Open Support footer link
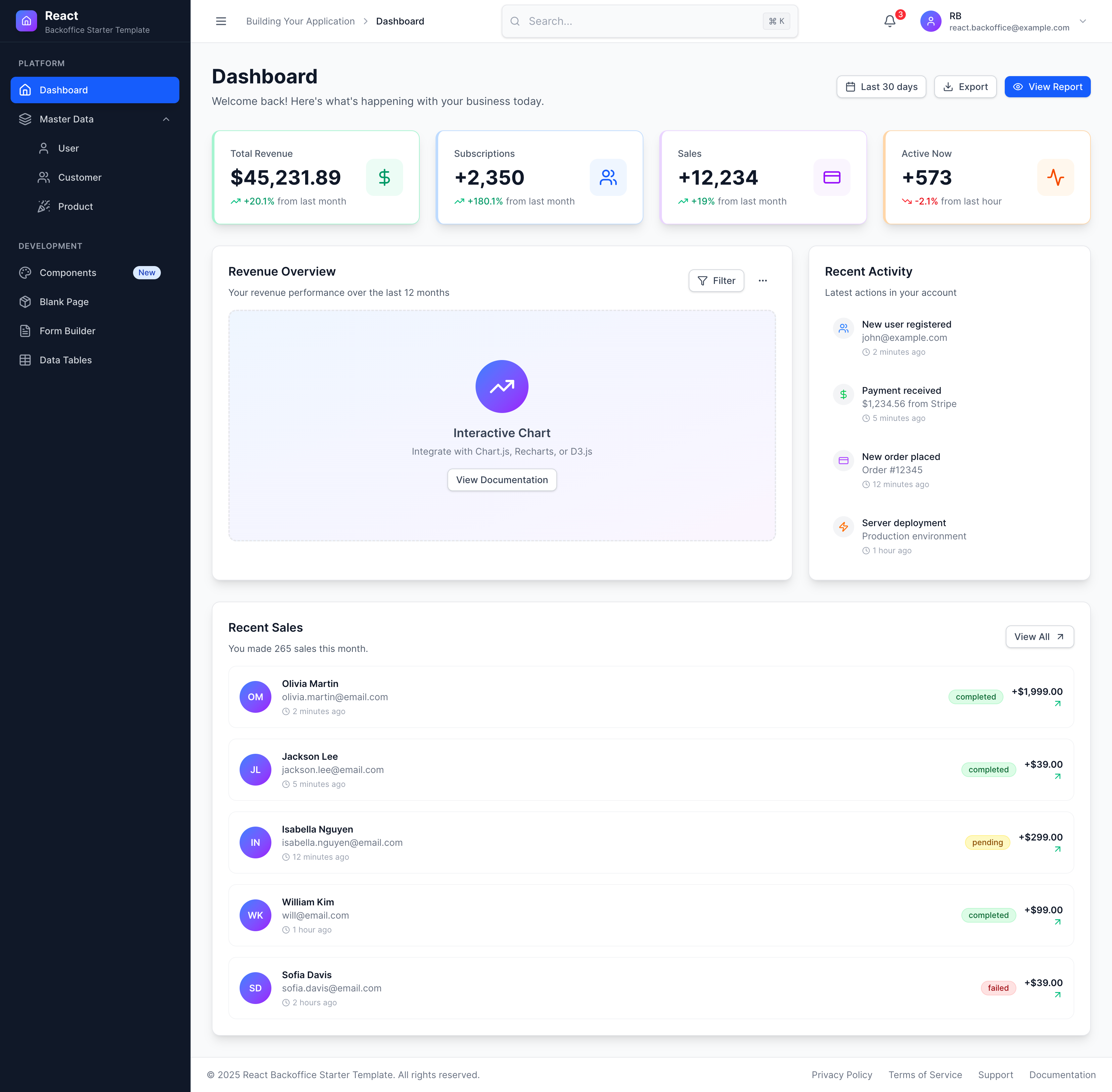This screenshot has height=1092, width=1112. point(995,1075)
